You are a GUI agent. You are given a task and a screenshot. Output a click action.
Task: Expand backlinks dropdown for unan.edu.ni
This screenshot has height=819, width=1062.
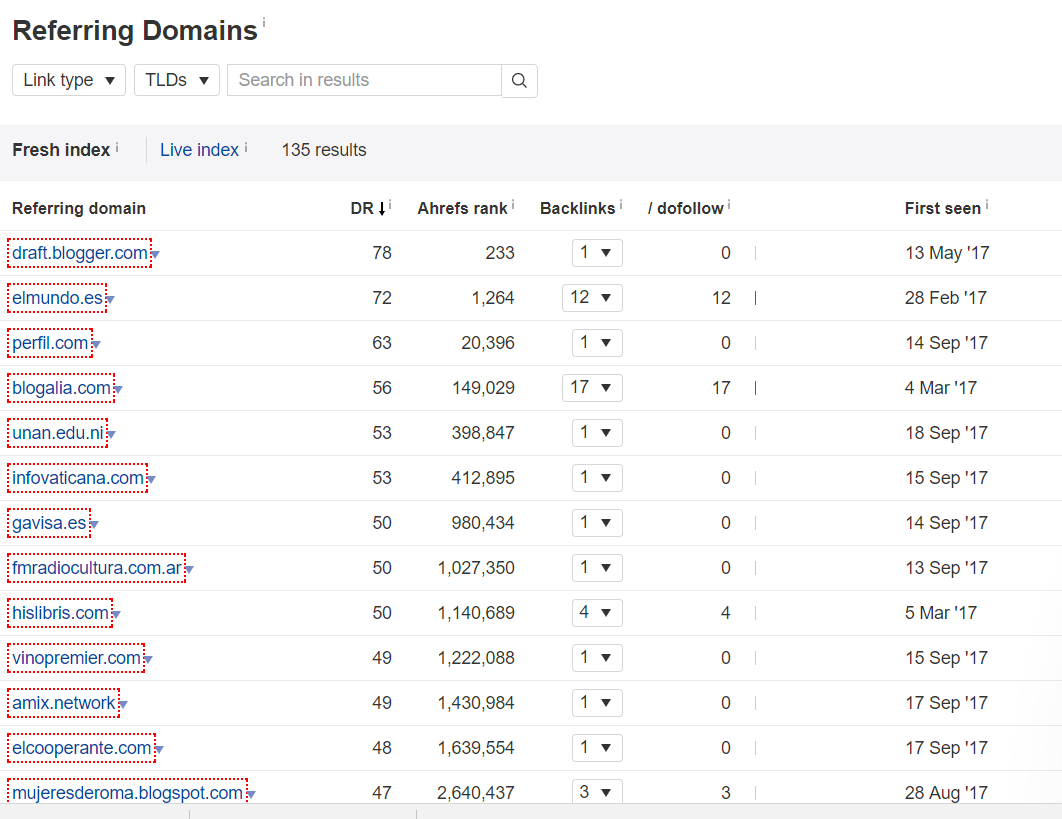[597, 433]
